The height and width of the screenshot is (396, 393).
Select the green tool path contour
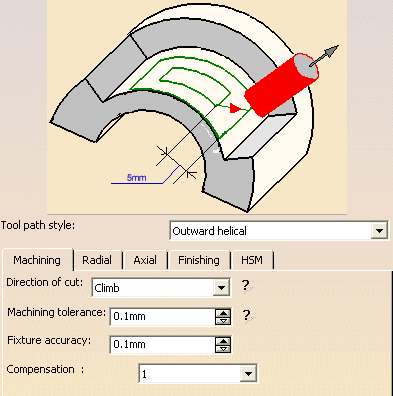[x=190, y=92]
